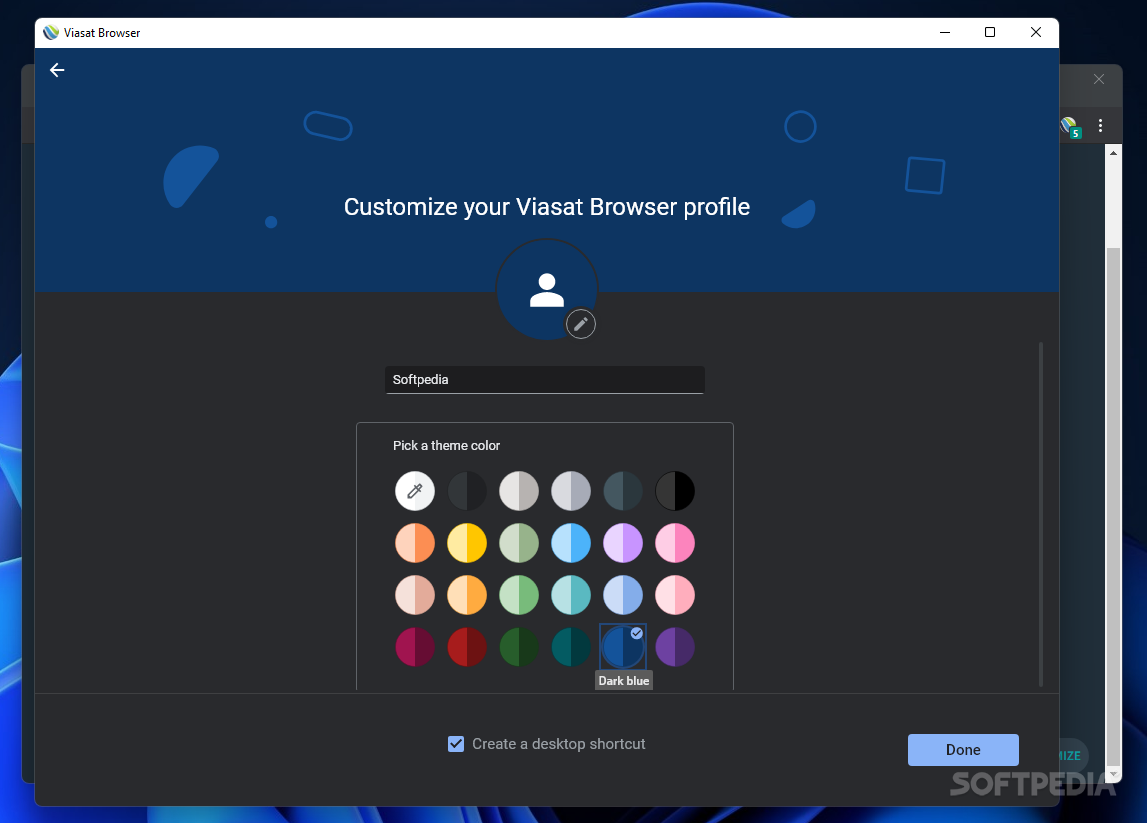Choose the pastel green swatch
Viewport: 1147px width, 823px height.
coord(519,595)
